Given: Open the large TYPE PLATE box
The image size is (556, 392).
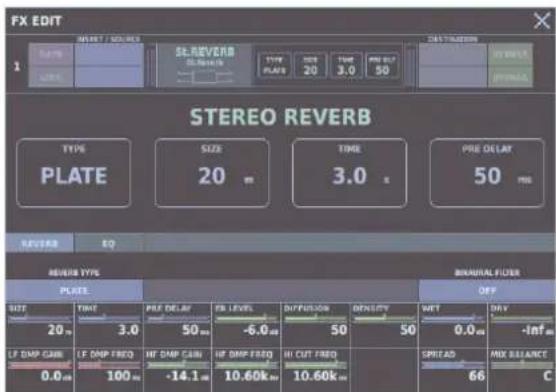Looking at the screenshot, I should point(74,173).
